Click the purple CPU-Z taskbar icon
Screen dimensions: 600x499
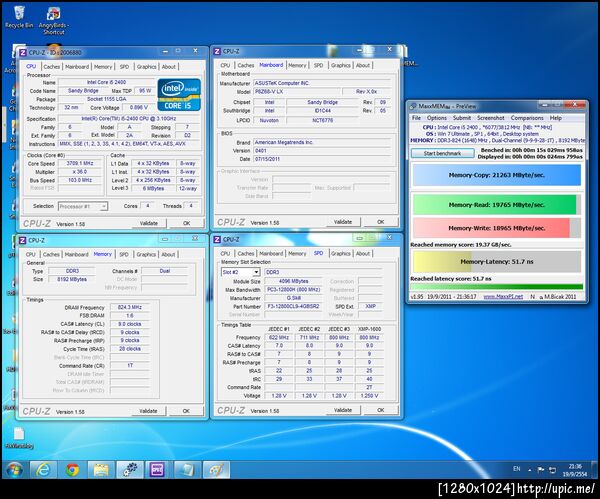(x=158, y=469)
